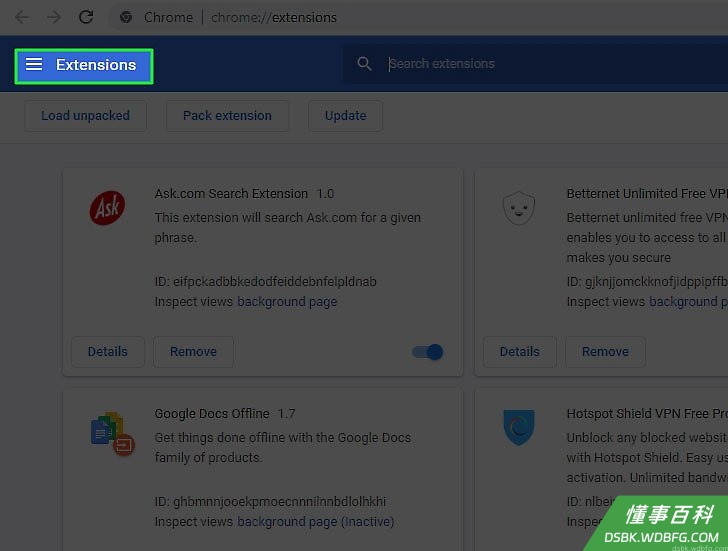The width and height of the screenshot is (728, 551).
Task: Disable the Ask.com Search Extension toggle
Action: pos(427,352)
